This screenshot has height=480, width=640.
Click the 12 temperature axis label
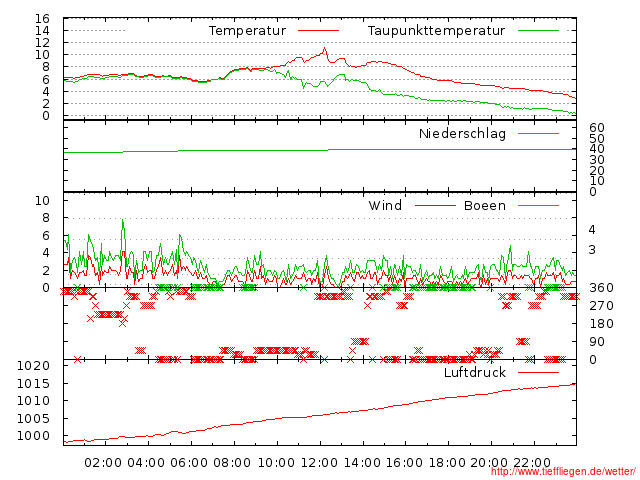pos(42,42)
